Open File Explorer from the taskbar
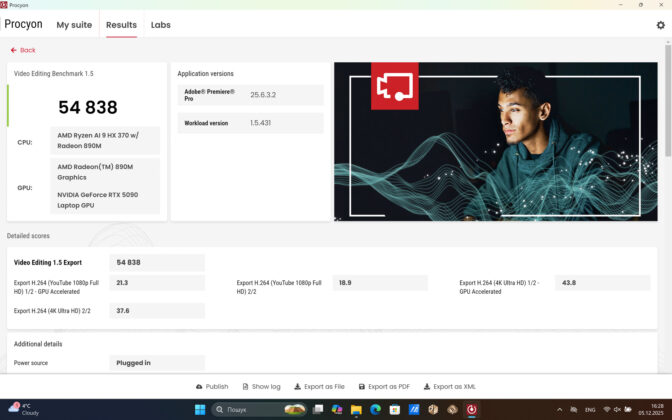 click(x=356, y=410)
